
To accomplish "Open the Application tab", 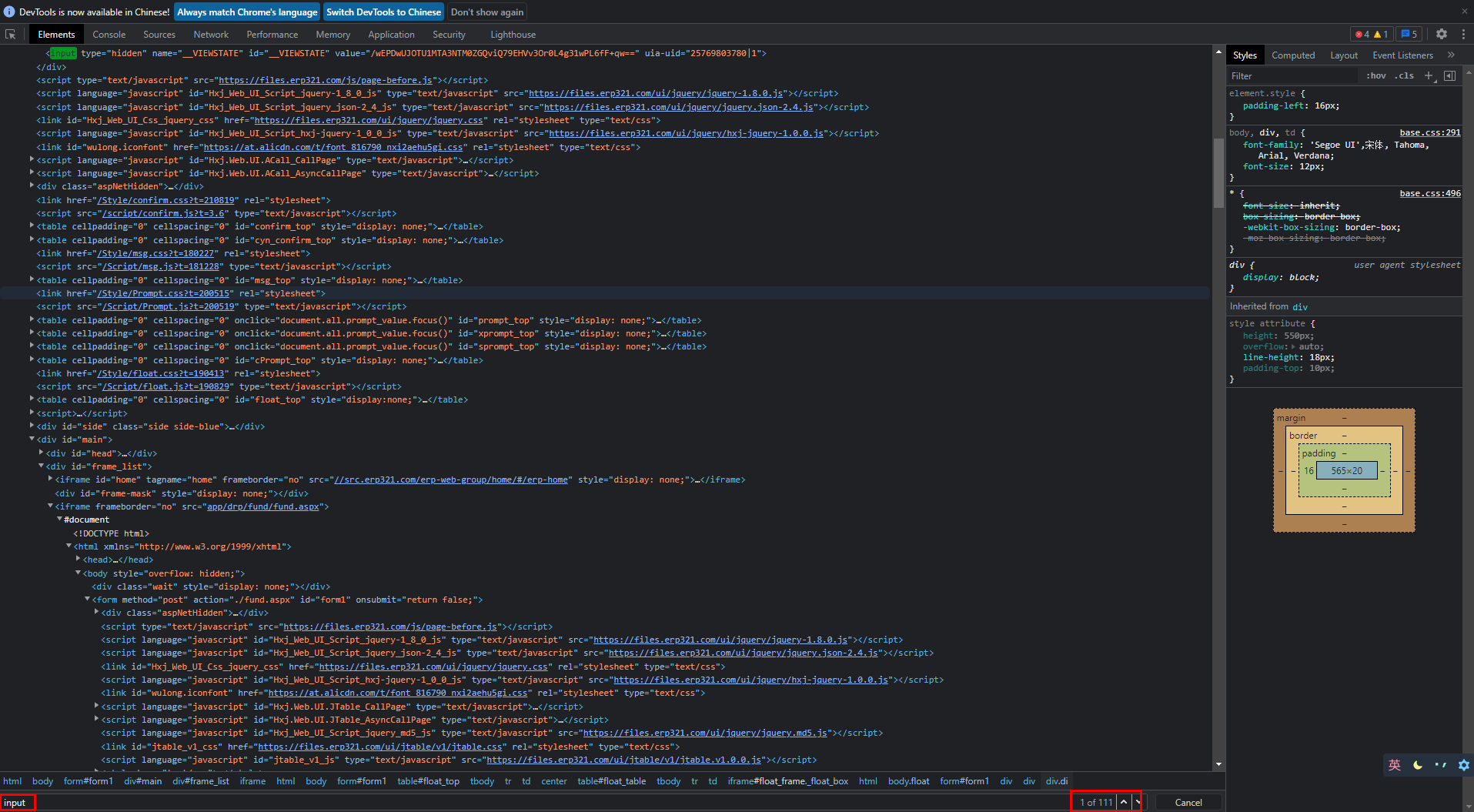I will tap(391, 34).
